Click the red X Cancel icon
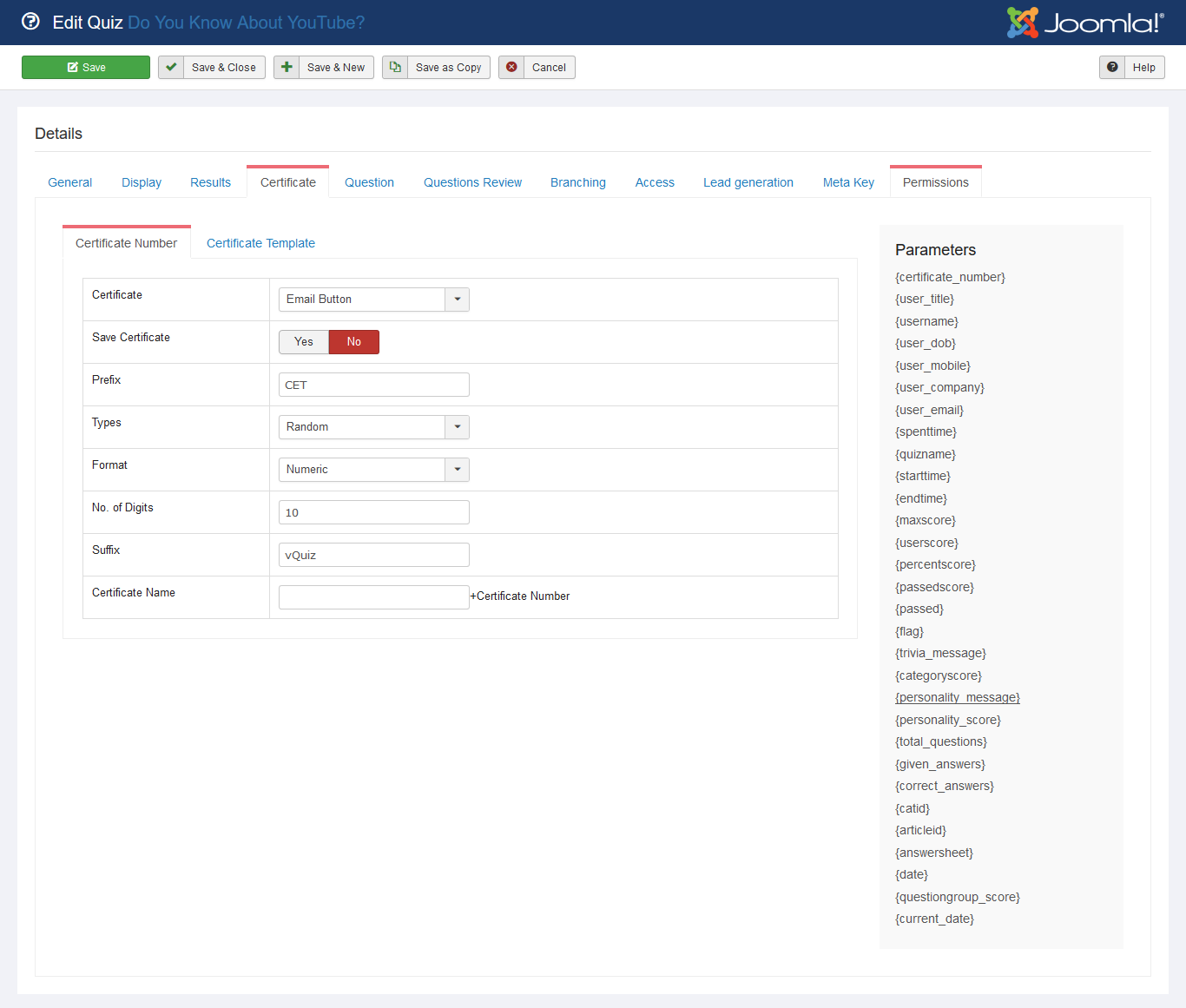The width and height of the screenshot is (1186, 1008). tap(511, 68)
